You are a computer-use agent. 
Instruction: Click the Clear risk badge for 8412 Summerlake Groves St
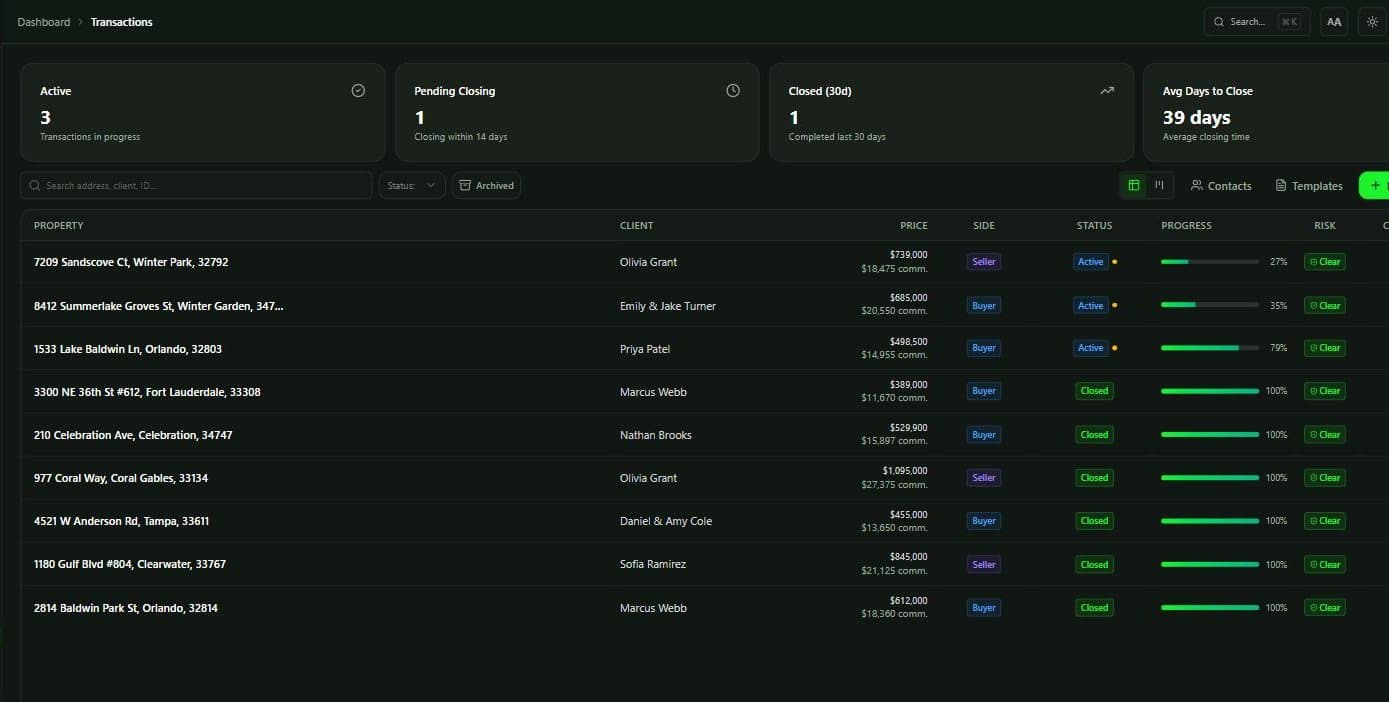pos(1325,306)
